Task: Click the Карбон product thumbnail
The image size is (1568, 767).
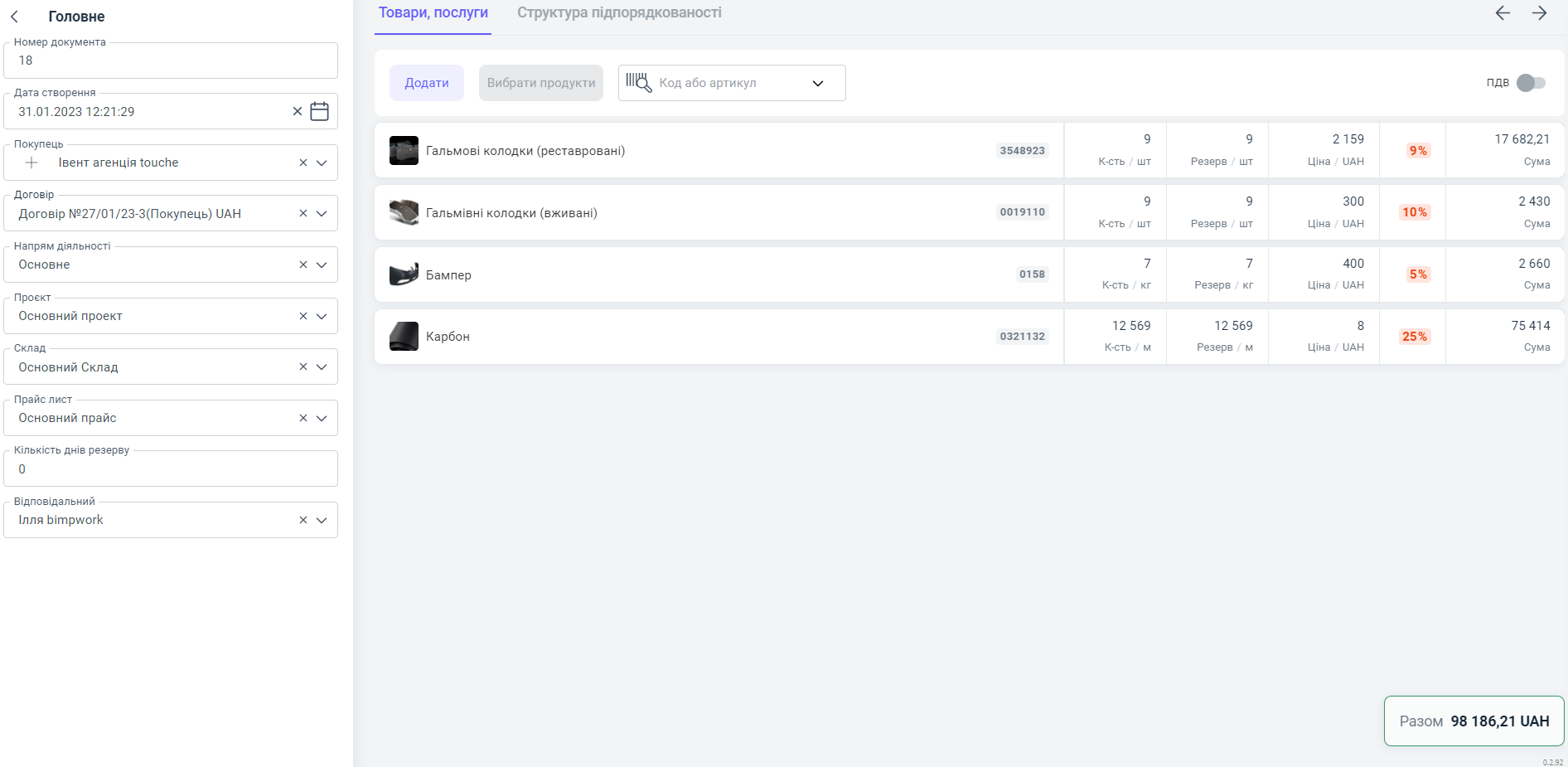Action: [x=404, y=337]
